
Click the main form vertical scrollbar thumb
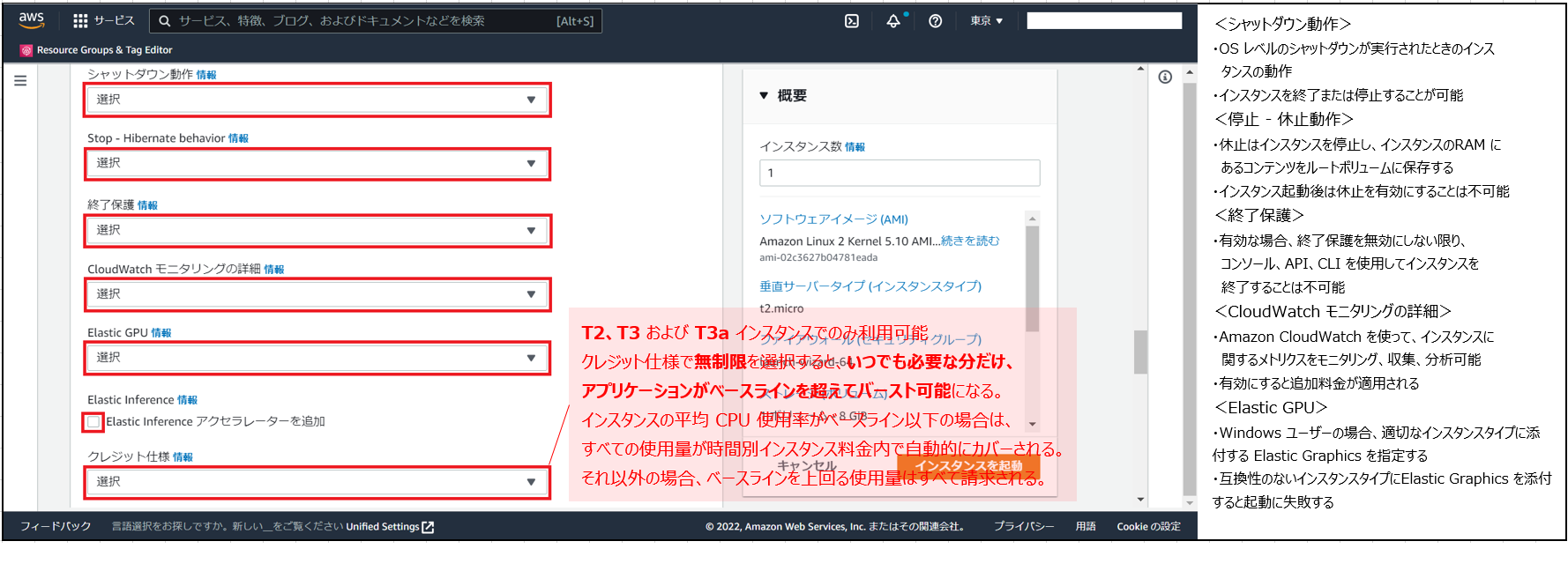[1140, 352]
